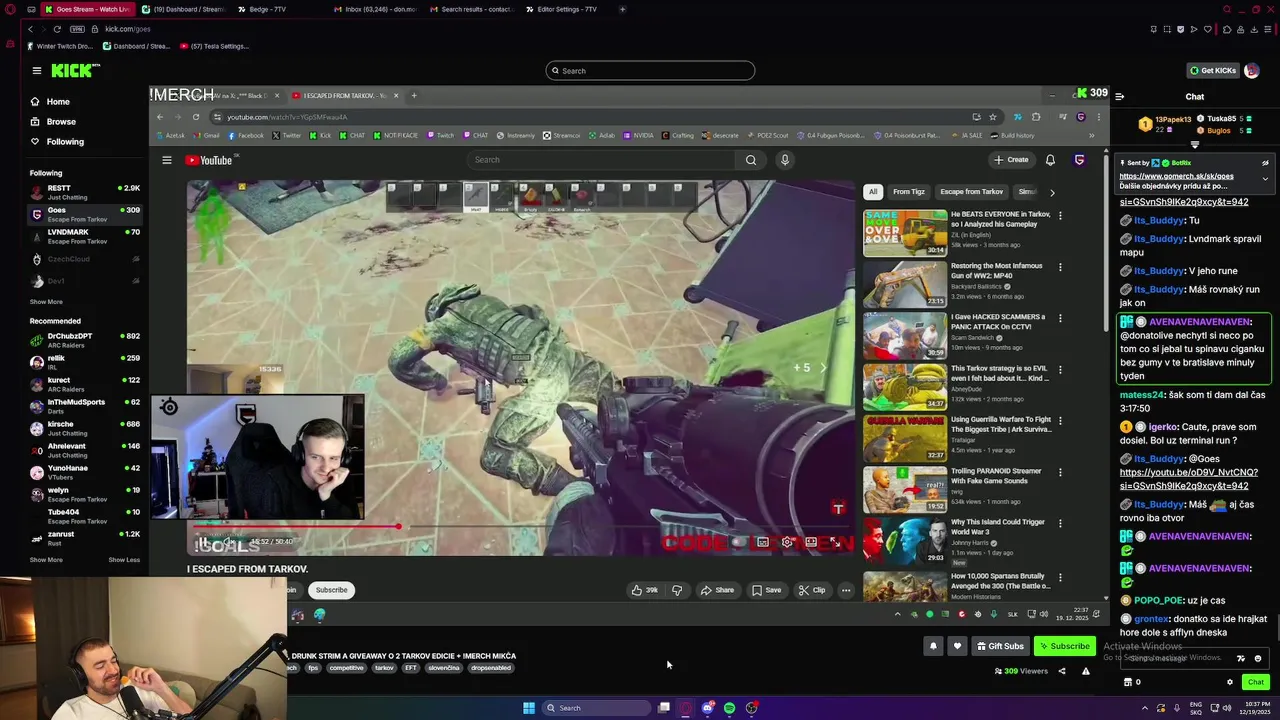The width and height of the screenshot is (1280, 720).
Task: Click Share under streamed YouTube video
Action: pos(717,590)
